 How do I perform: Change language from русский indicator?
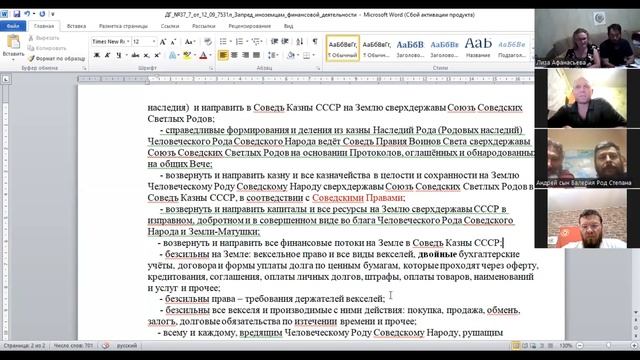(x=127, y=346)
